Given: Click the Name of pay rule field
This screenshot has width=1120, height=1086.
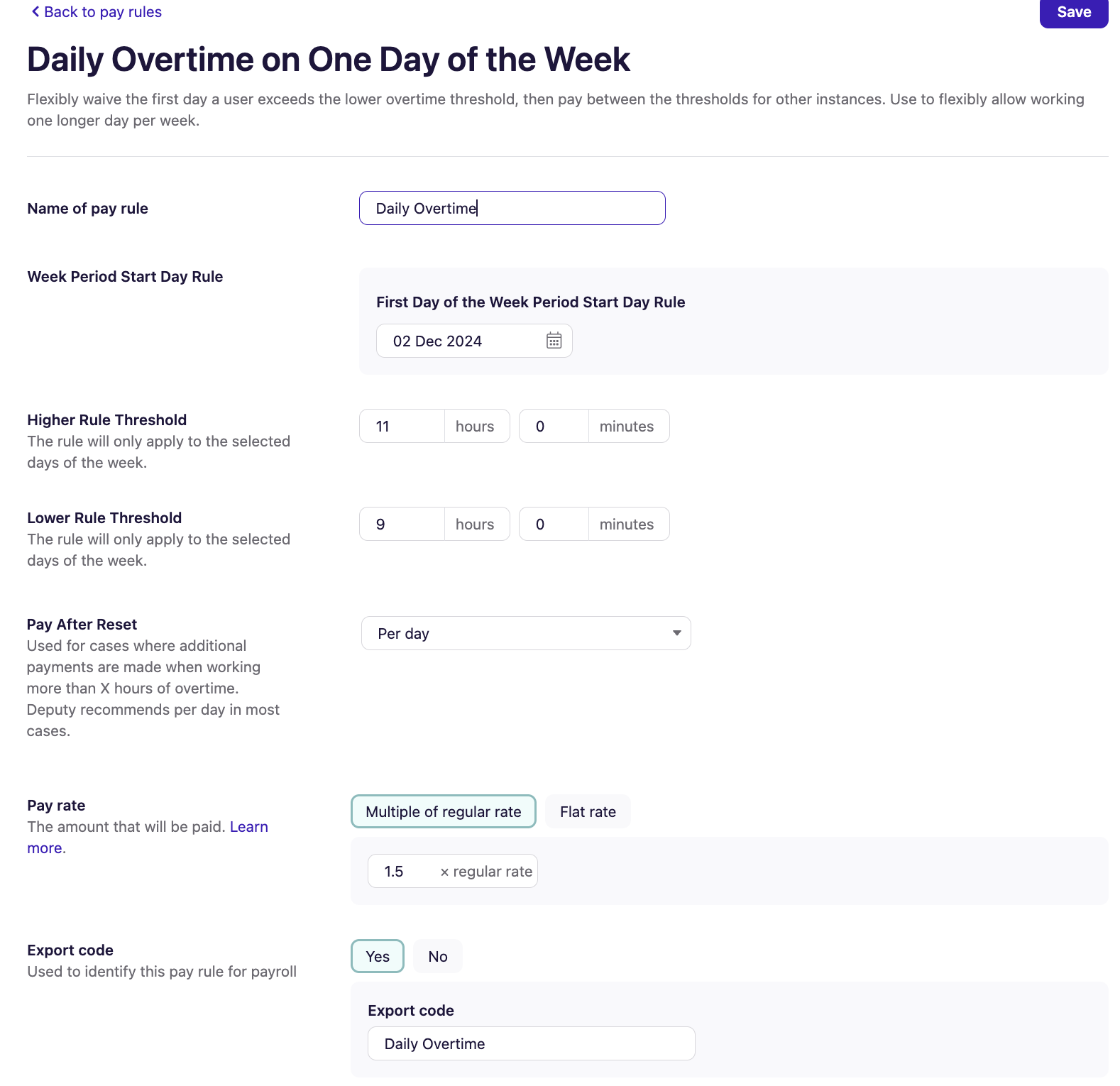Looking at the screenshot, I should pyautogui.click(x=512, y=208).
